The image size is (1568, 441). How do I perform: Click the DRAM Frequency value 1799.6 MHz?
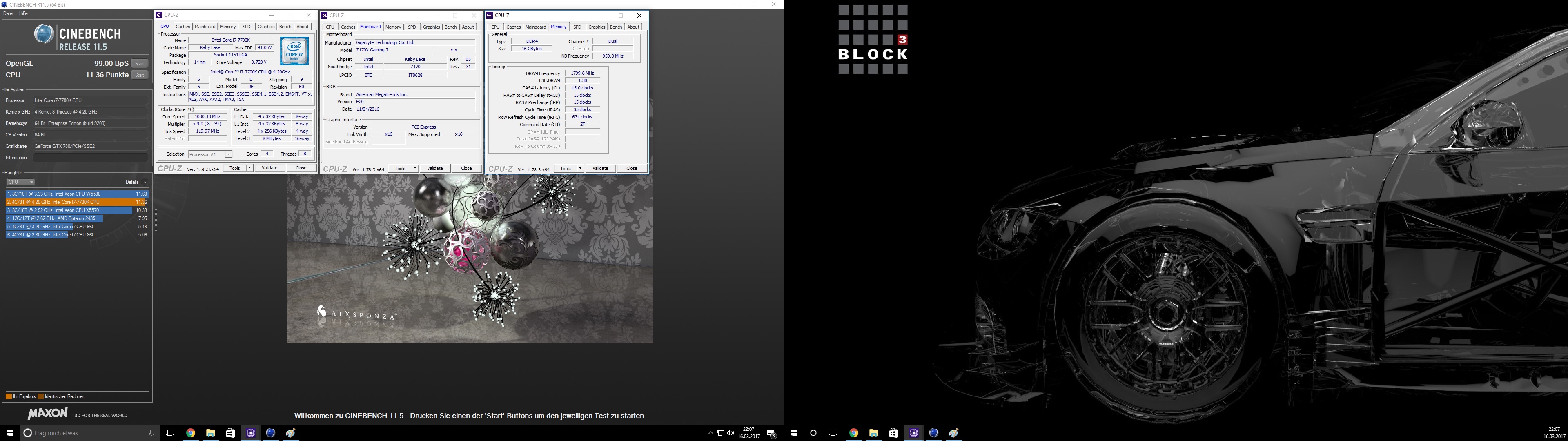click(583, 73)
